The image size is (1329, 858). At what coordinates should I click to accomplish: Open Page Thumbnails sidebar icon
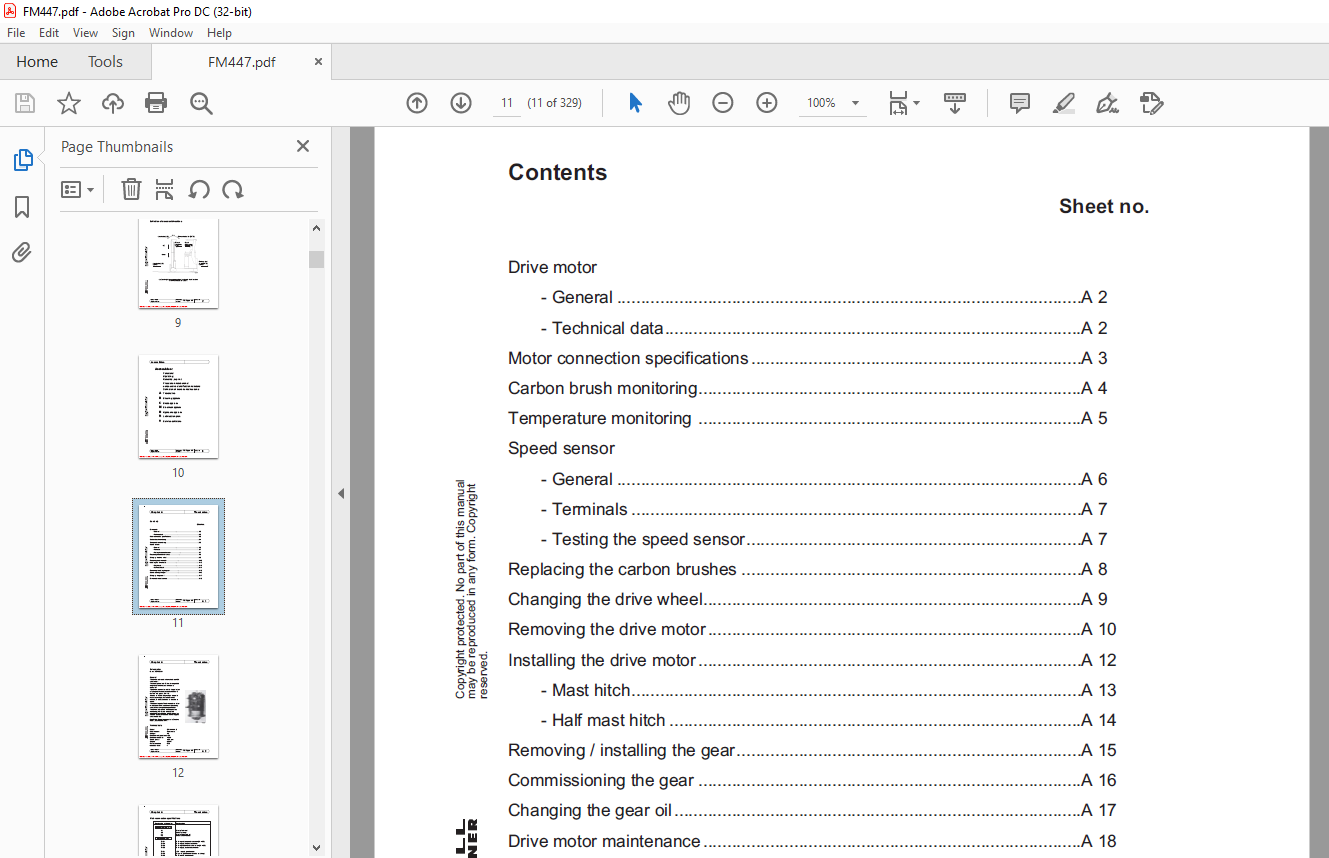[22, 160]
